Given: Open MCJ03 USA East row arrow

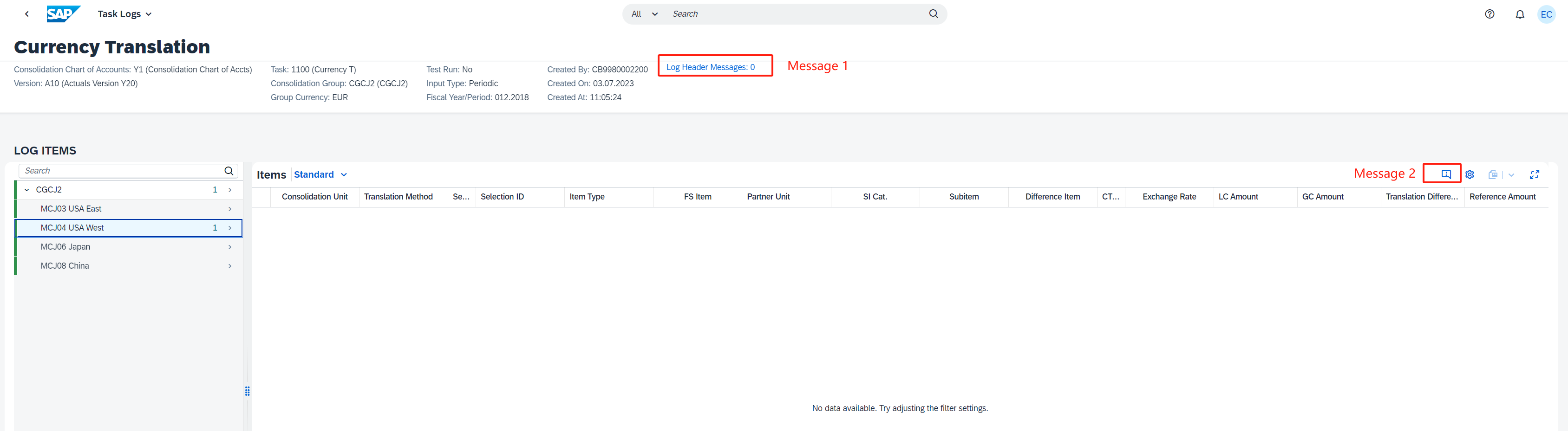Looking at the screenshot, I should click(x=230, y=208).
